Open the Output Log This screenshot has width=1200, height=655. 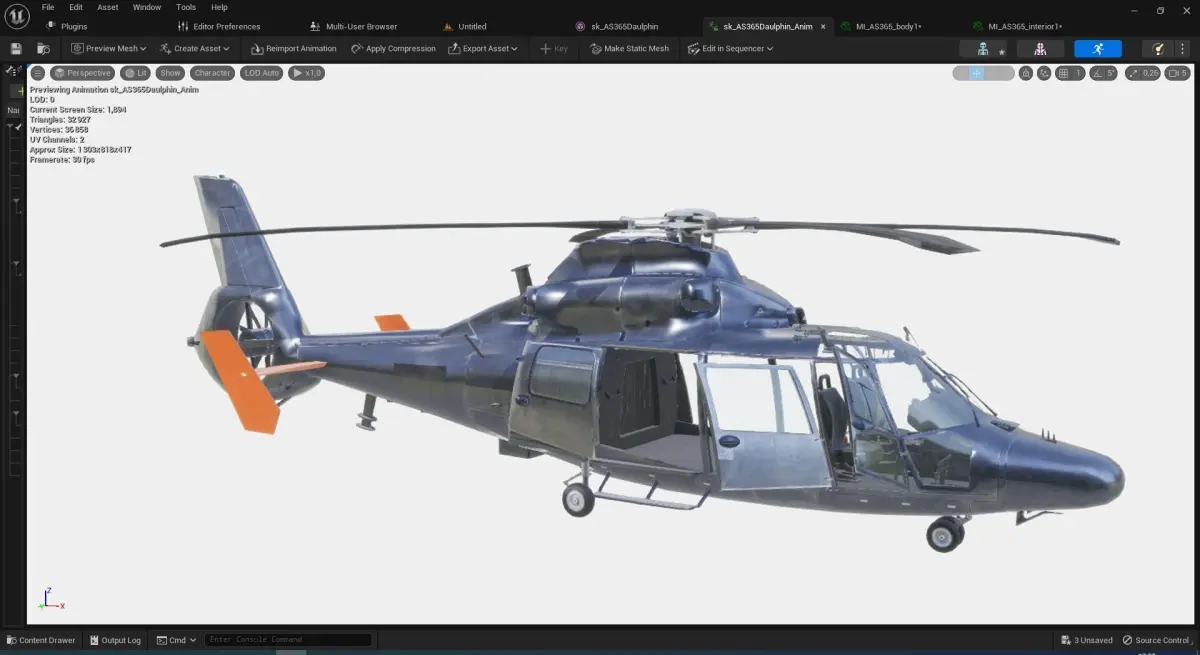tap(114, 640)
